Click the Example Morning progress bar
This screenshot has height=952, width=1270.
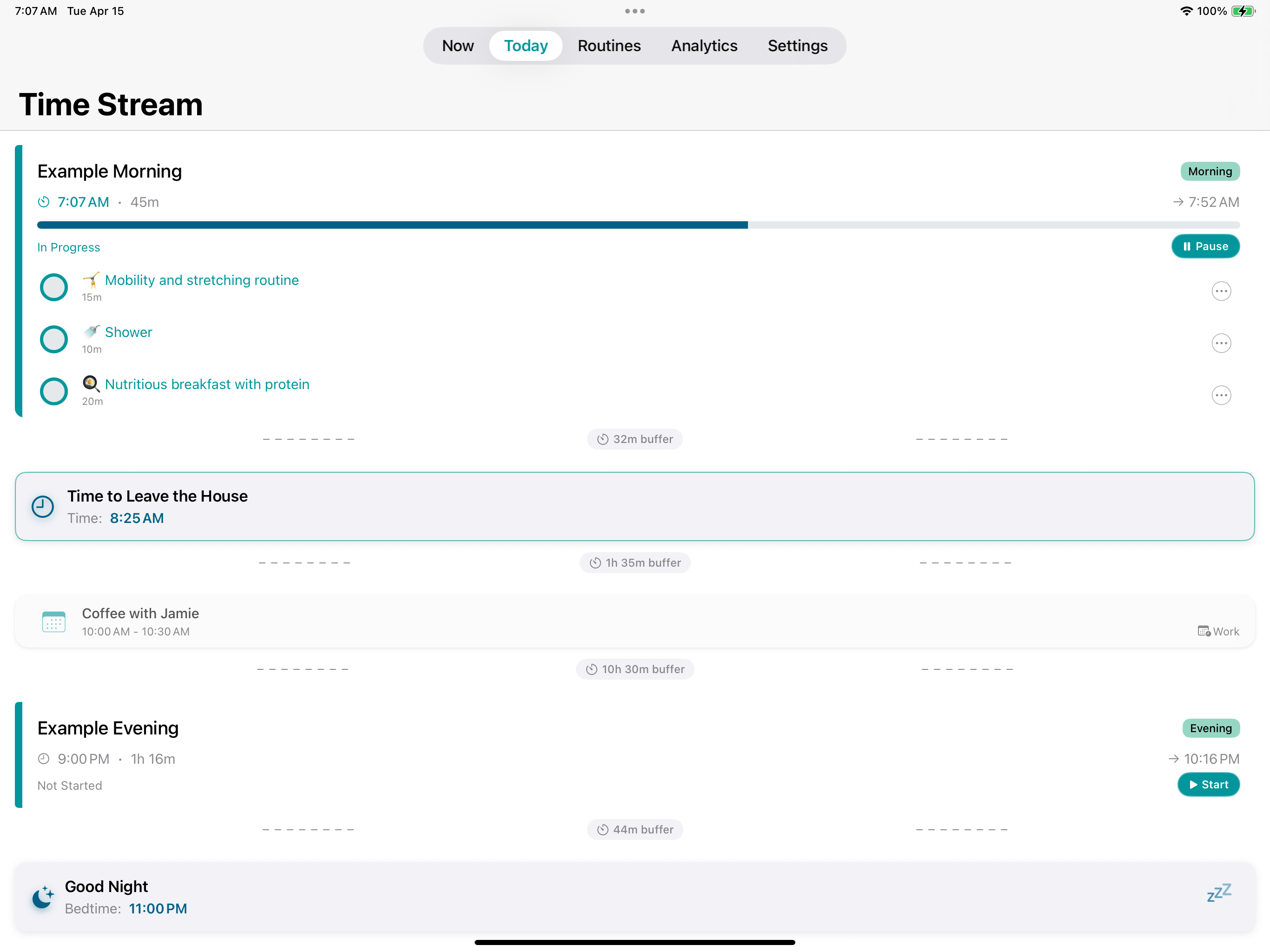(x=637, y=225)
